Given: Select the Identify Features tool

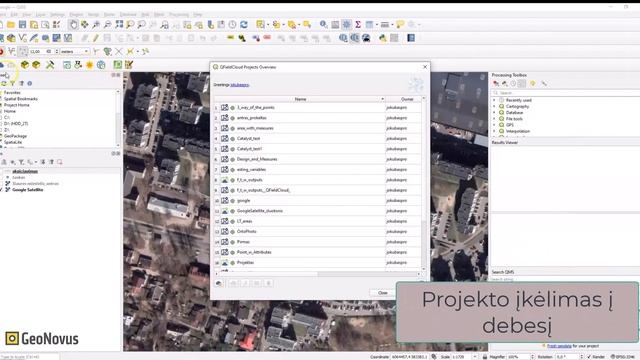Looking at the screenshot, I should point(323,25).
